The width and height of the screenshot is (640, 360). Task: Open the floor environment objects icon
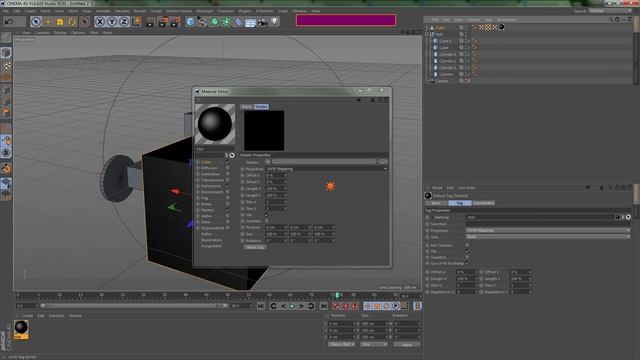point(250,22)
